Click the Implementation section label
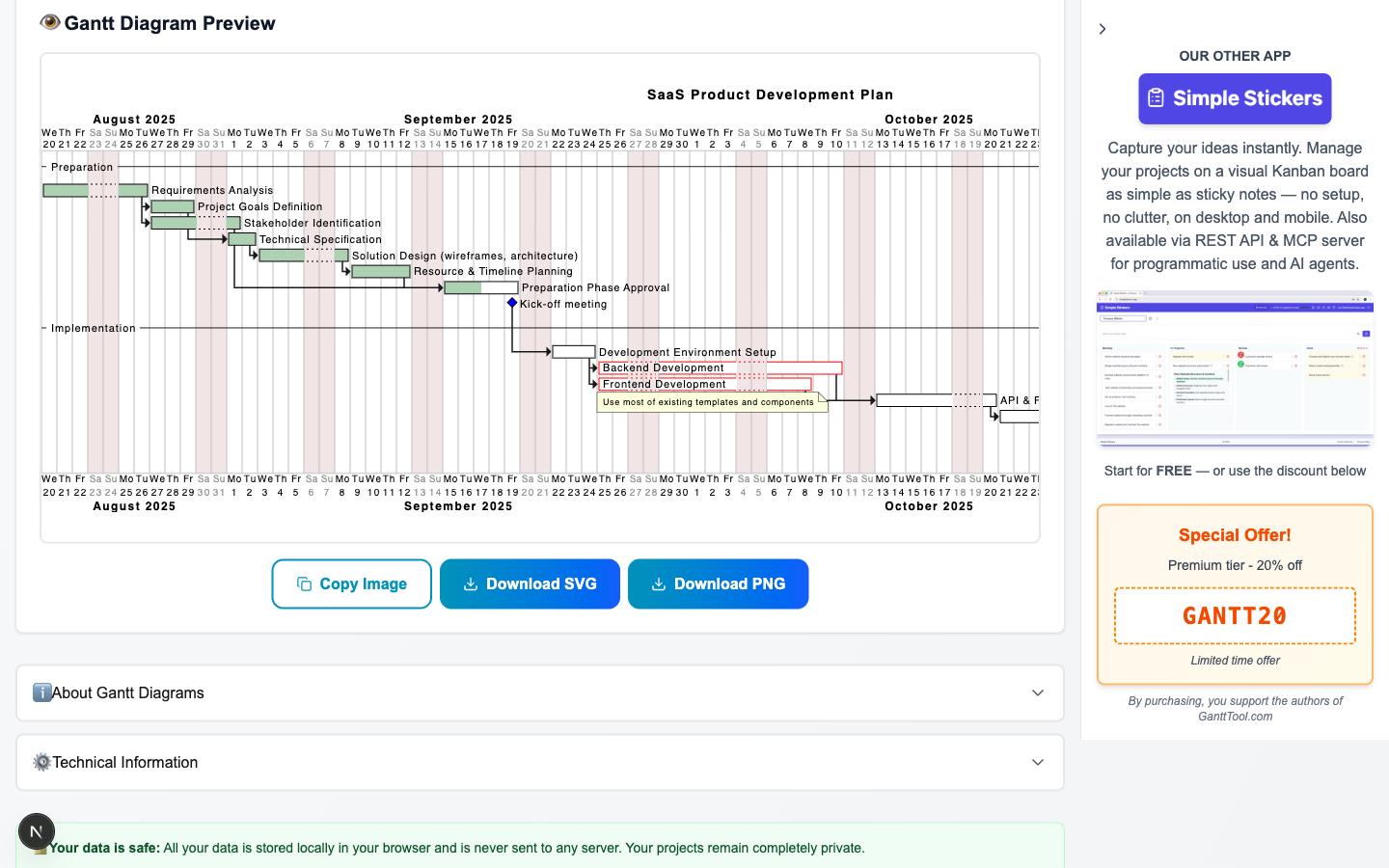1389x868 pixels. 94,328
